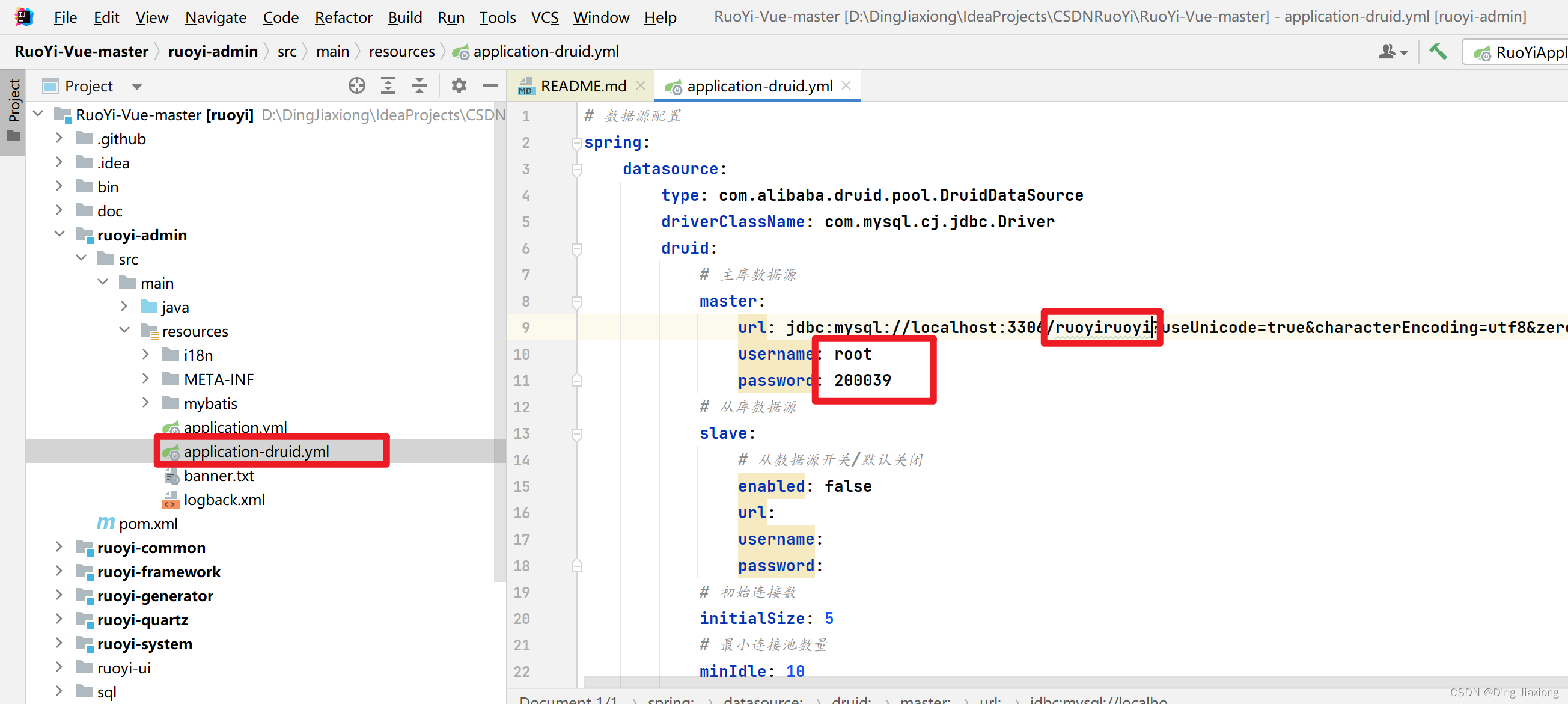Viewport: 1568px width, 704px height.
Task: Toggle the Project tool window side tab
Action: [13, 109]
